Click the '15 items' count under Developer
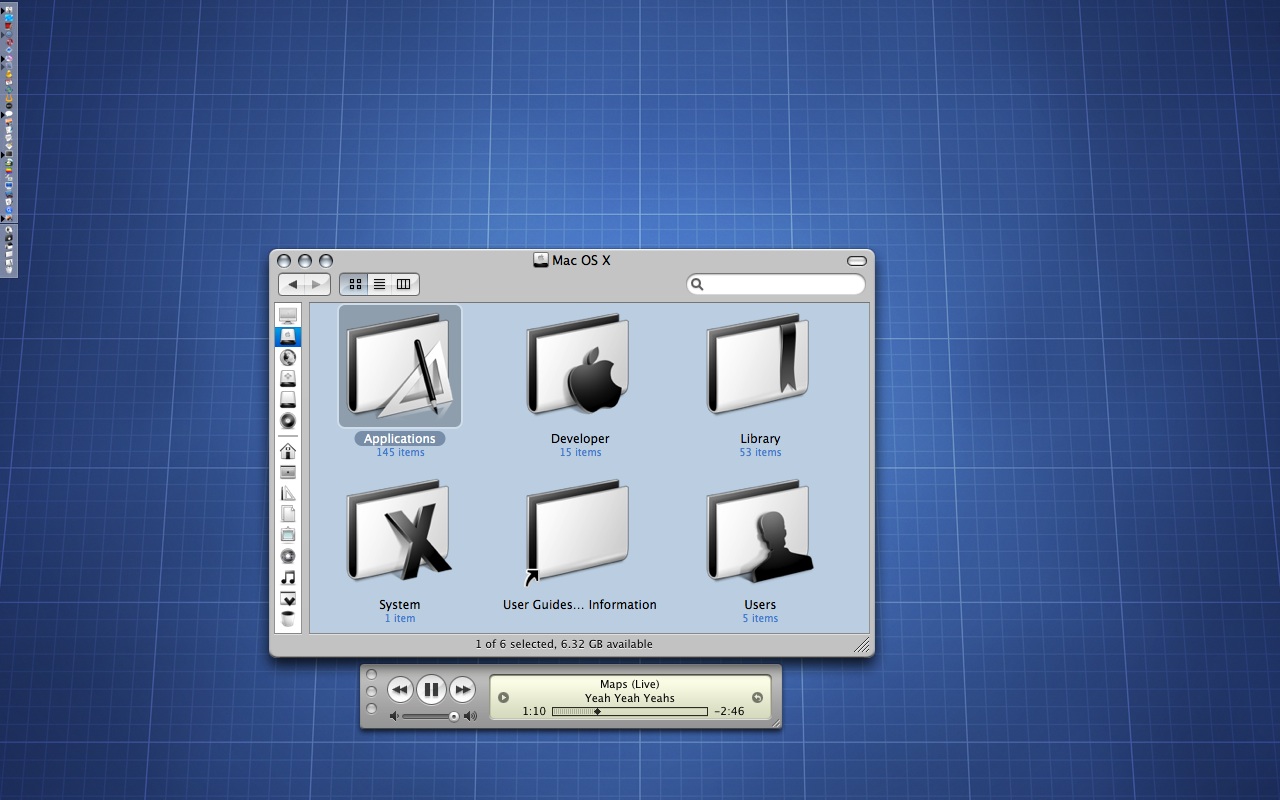1280x800 pixels. (x=580, y=452)
